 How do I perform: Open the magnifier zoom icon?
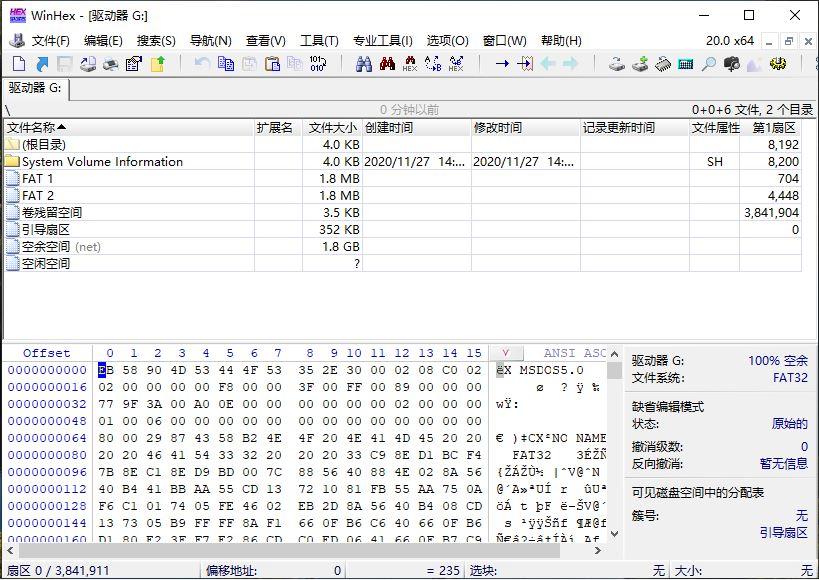pyautogui.click(x=707, y=63)
